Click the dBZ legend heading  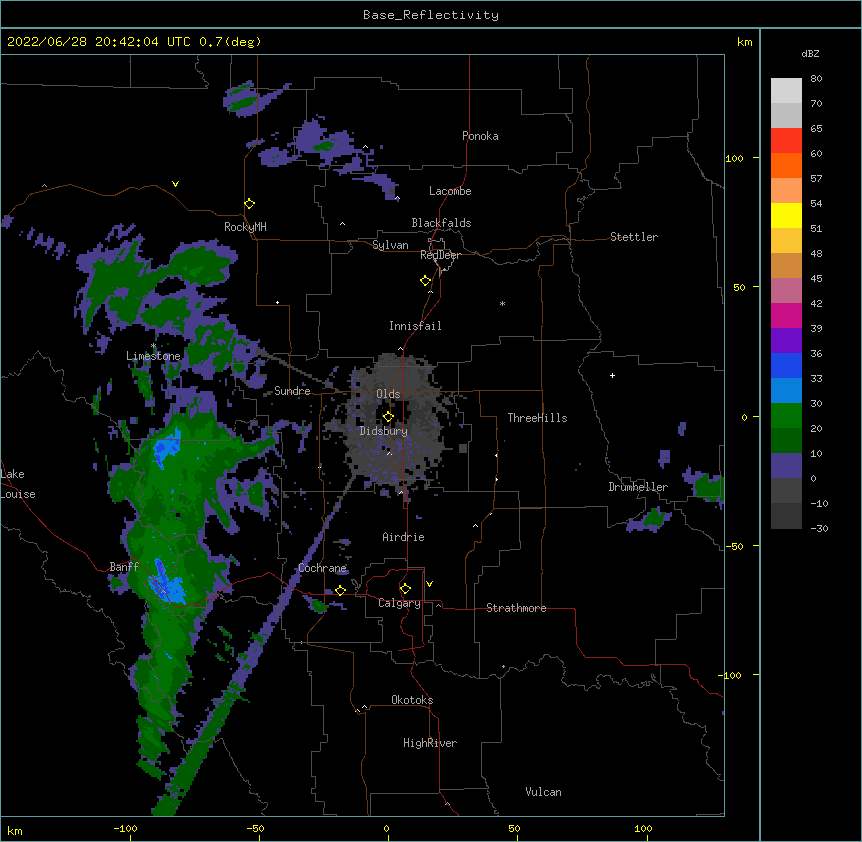pos(810,54)
